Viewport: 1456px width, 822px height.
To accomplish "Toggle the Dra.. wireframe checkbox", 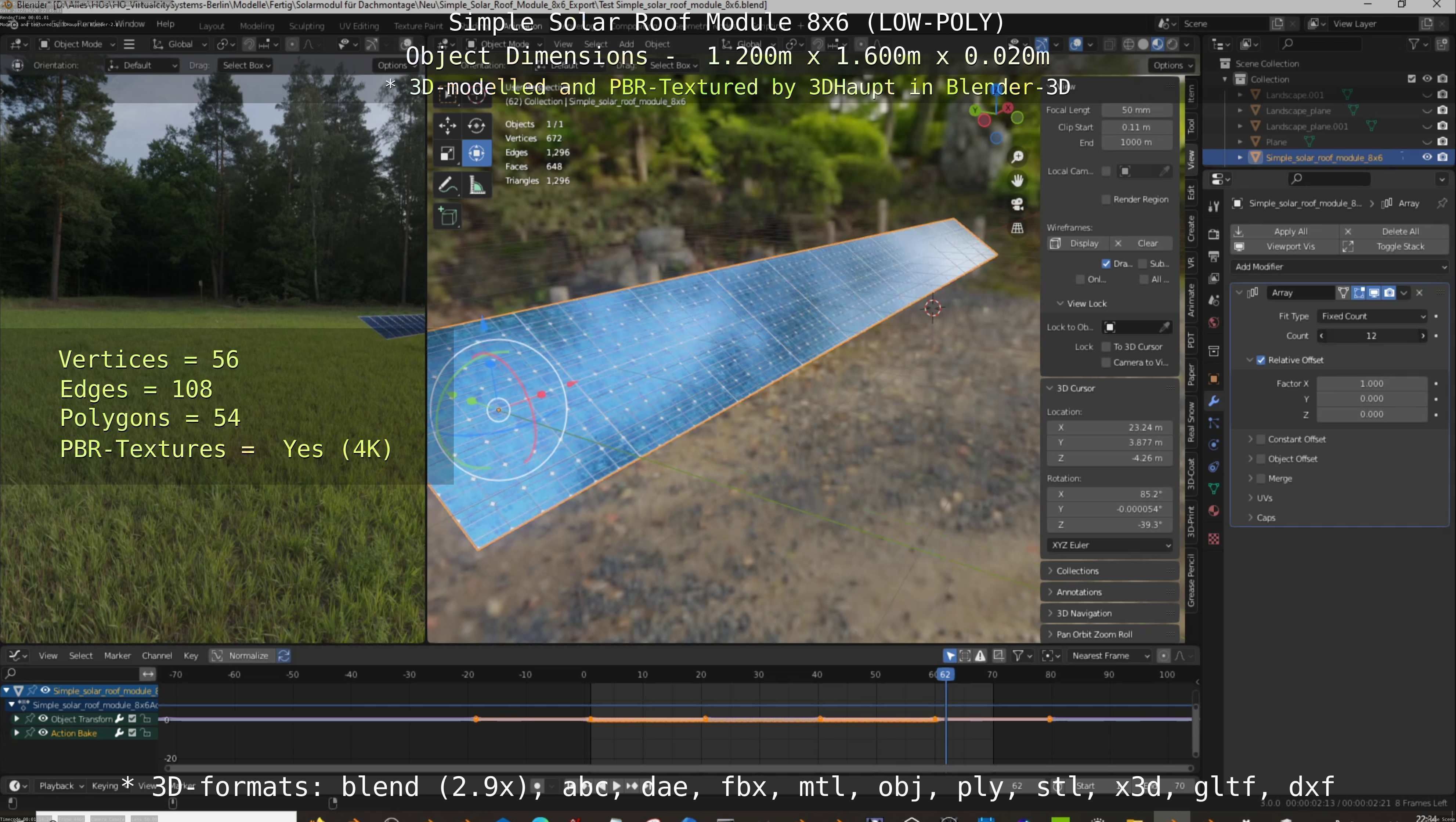I will click(1106, 264).
